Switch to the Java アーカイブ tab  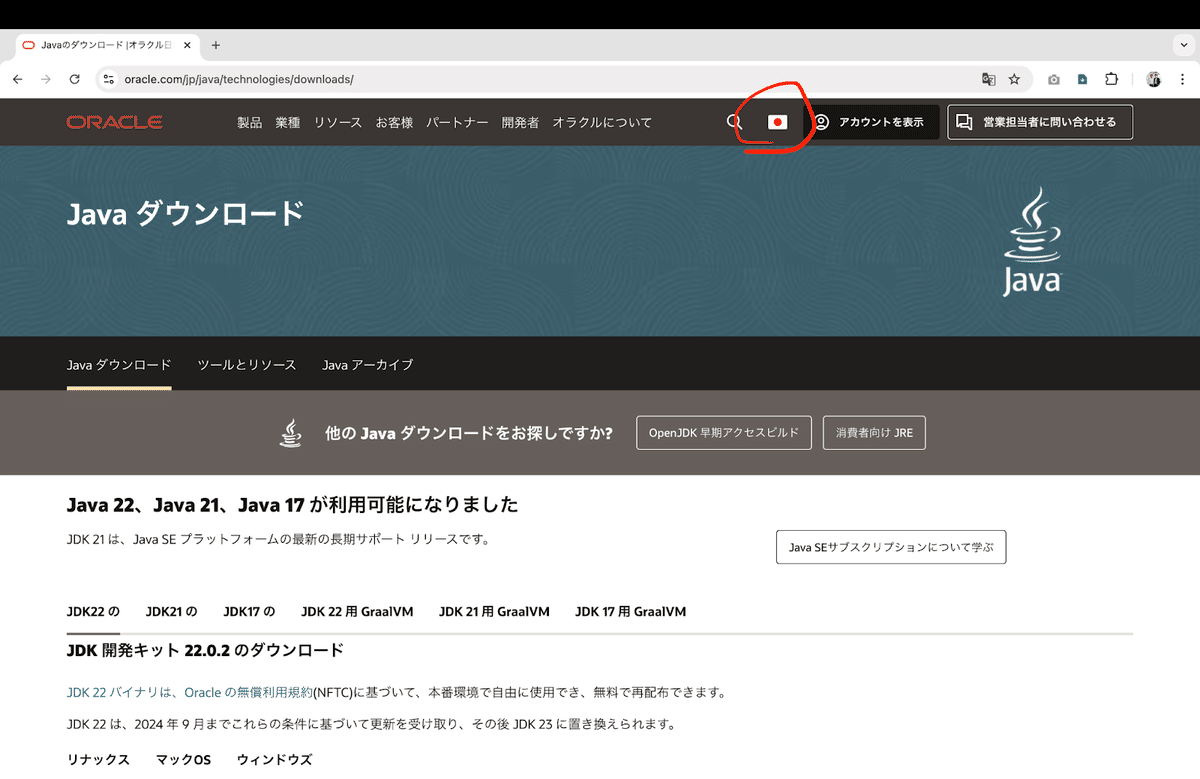367,365
